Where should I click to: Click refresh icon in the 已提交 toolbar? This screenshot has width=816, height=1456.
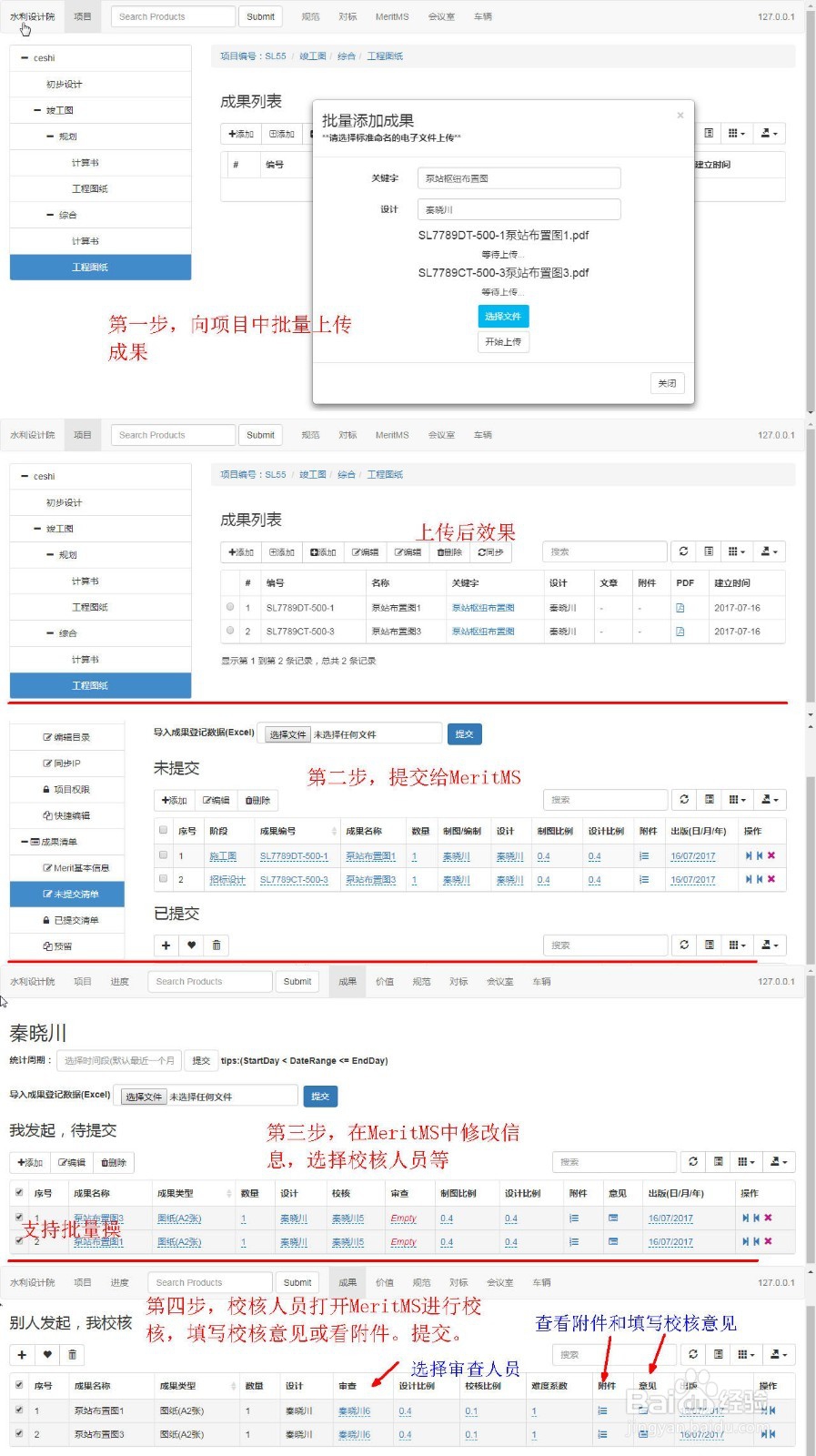tap(684, 945)
